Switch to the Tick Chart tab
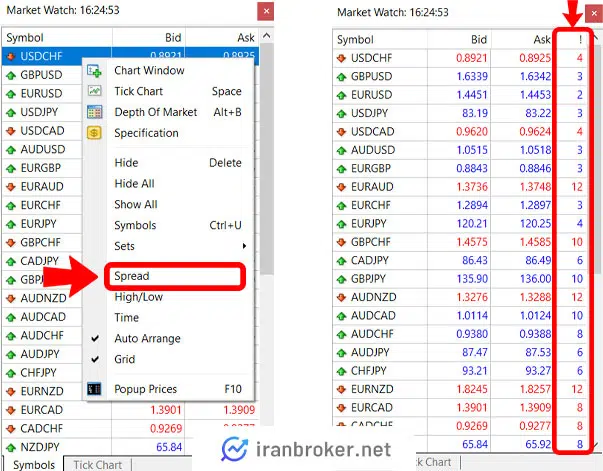 click(97, 464)
